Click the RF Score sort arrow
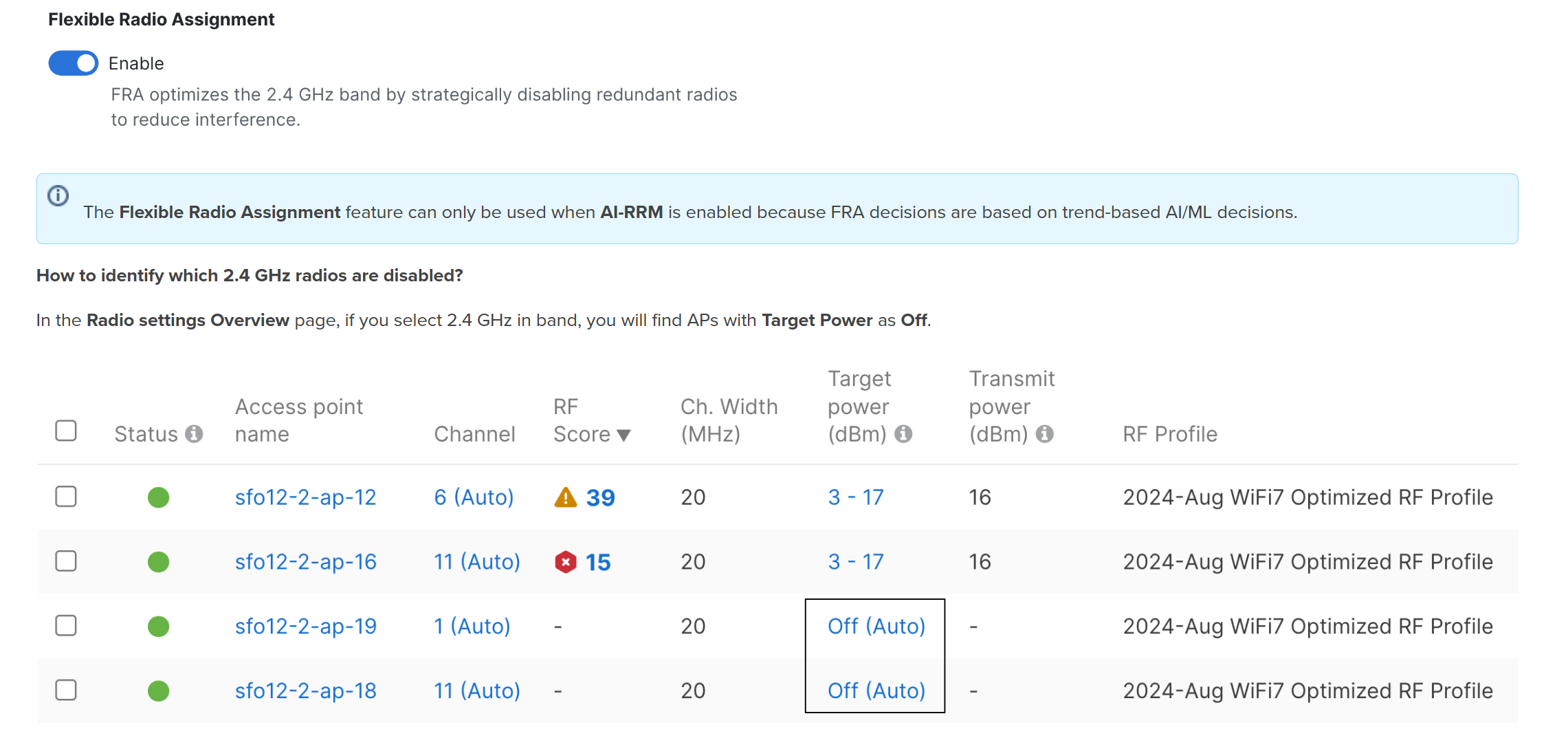The image size is (1568, 736). tap(624, 435)
